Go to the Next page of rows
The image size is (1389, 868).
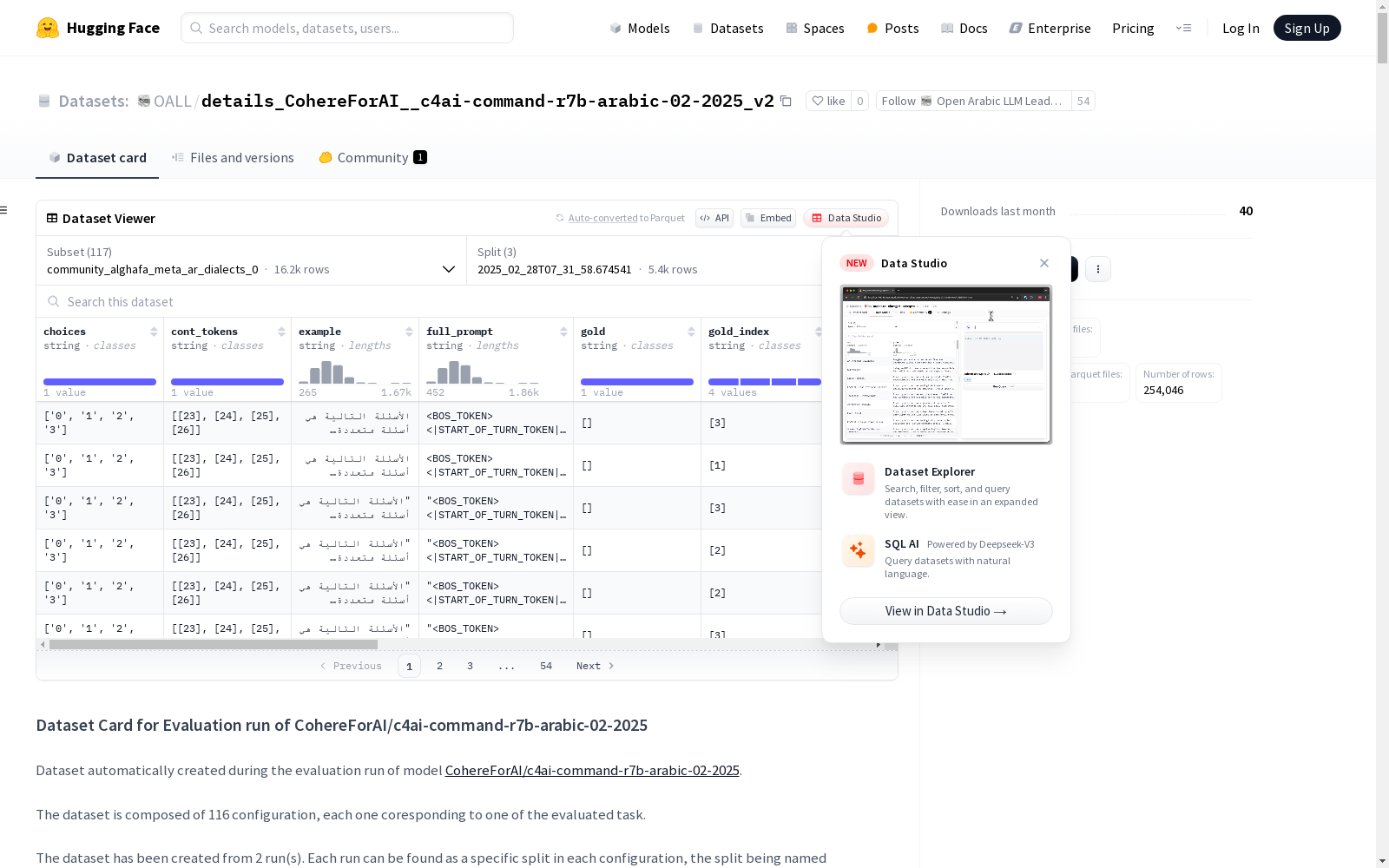[596, 666]
